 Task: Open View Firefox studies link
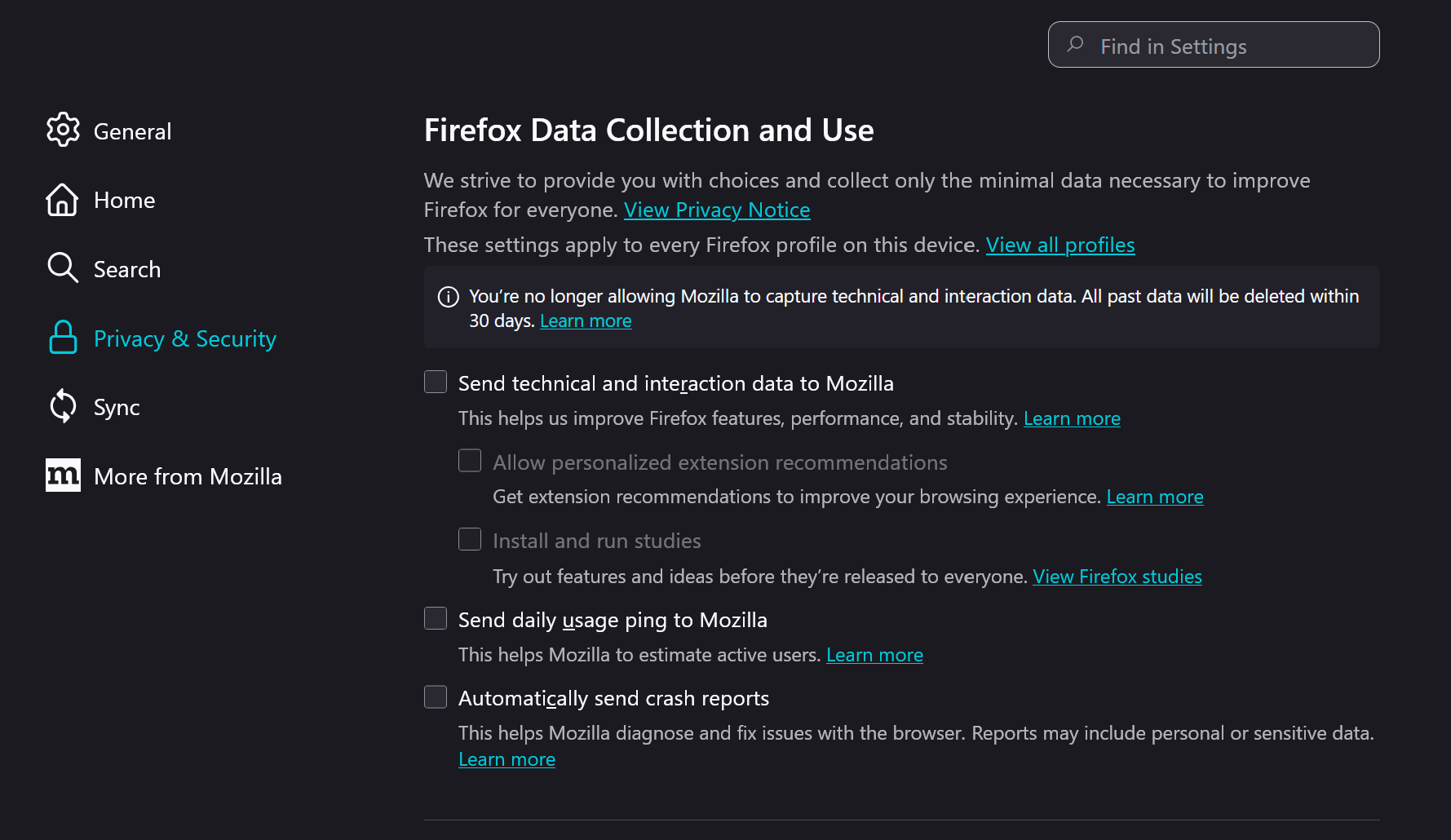tap(1117, 576)
